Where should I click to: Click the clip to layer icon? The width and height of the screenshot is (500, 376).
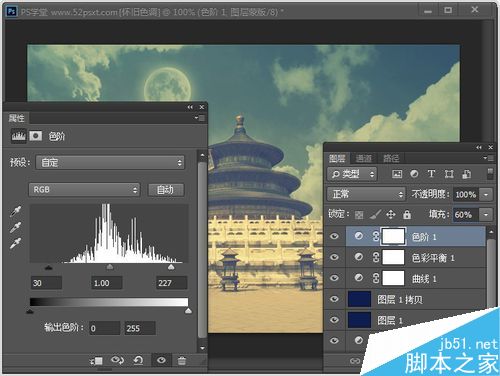[96, 361]
